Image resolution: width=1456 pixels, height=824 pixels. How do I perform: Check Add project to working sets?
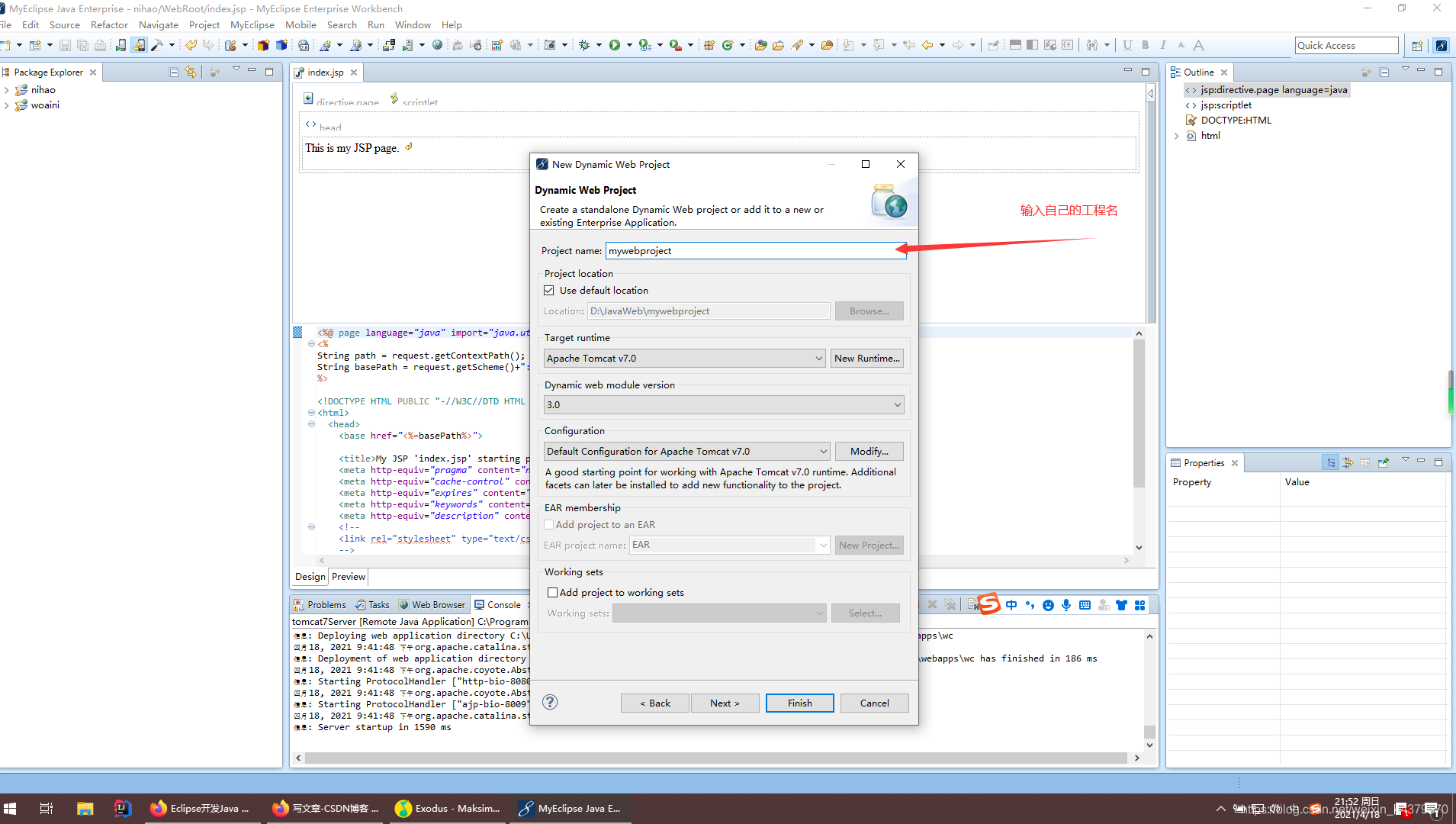tap(552, 592)
